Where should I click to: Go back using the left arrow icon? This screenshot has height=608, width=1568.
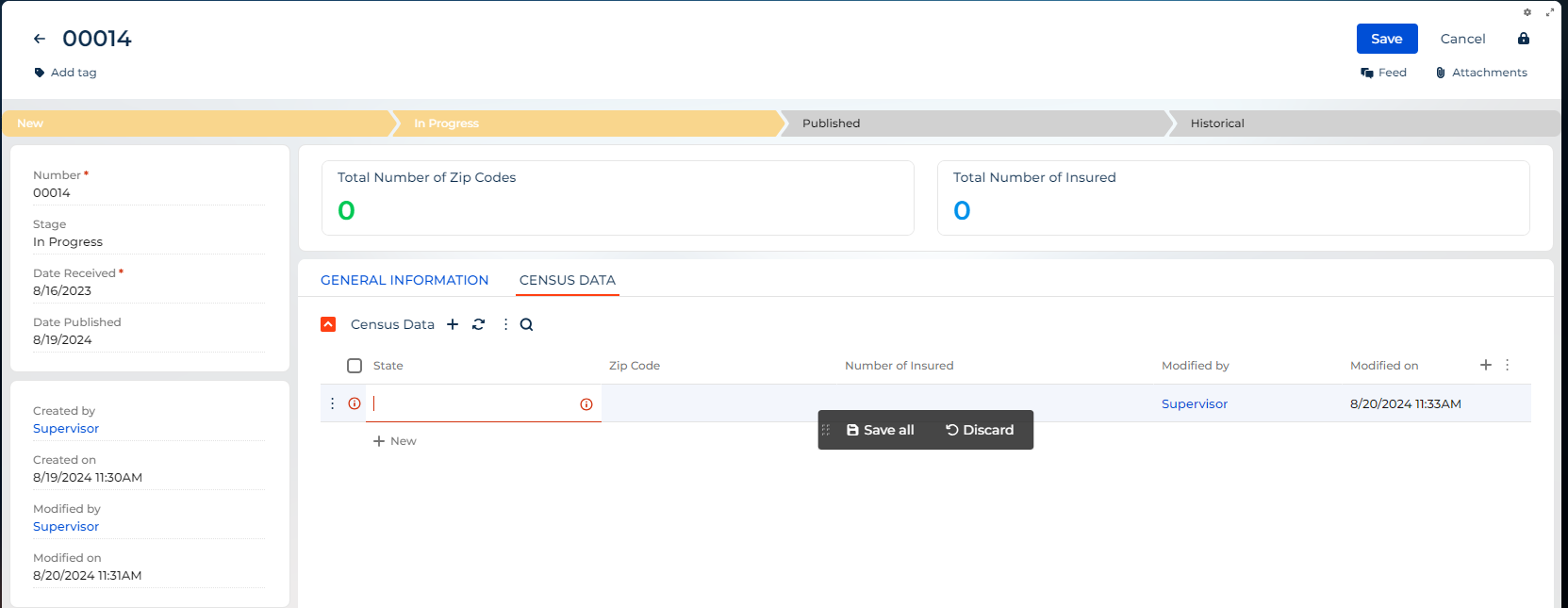(x=40, y=39)
